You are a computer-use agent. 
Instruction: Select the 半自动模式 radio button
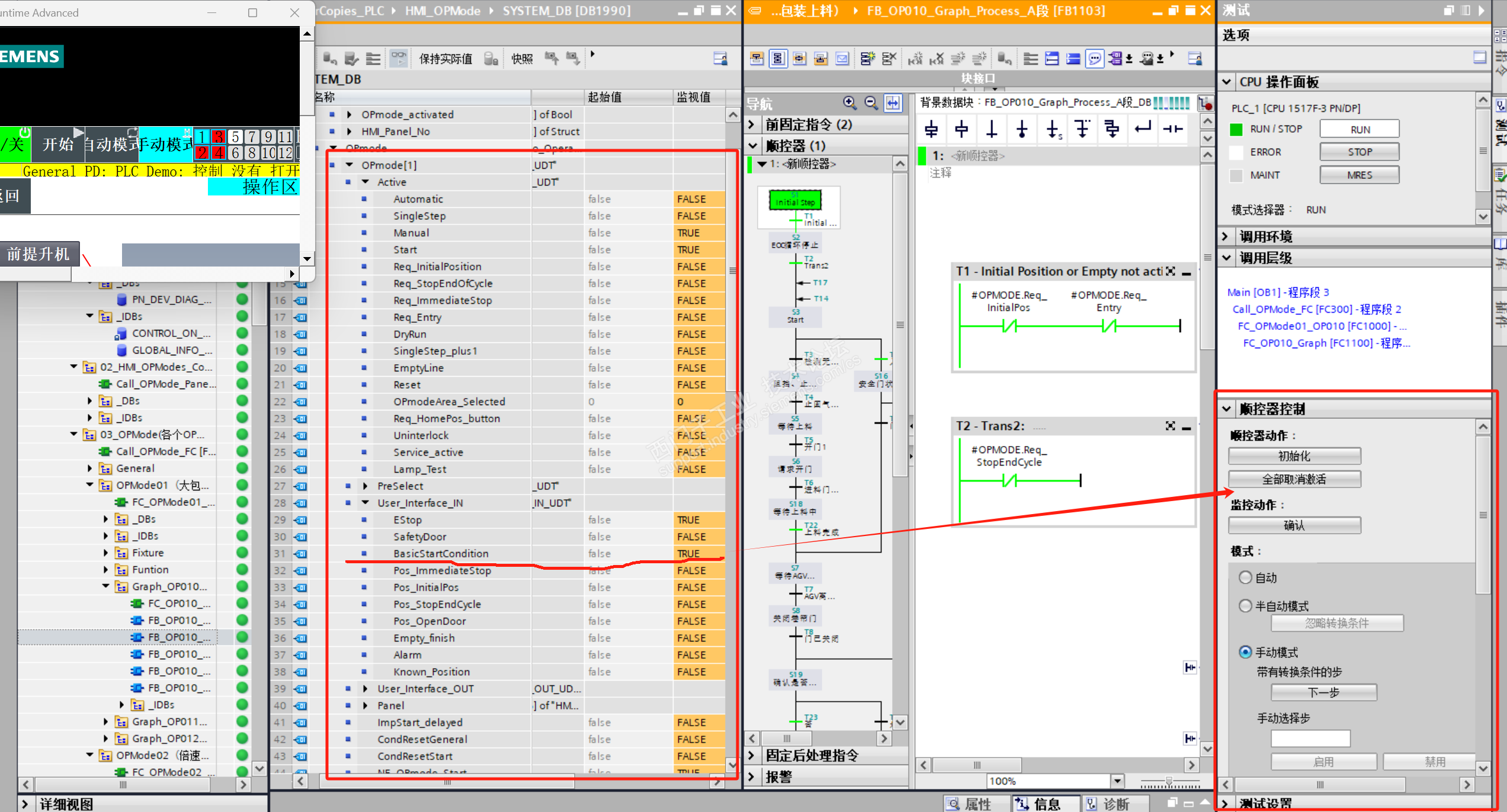tap(1245, 606)
